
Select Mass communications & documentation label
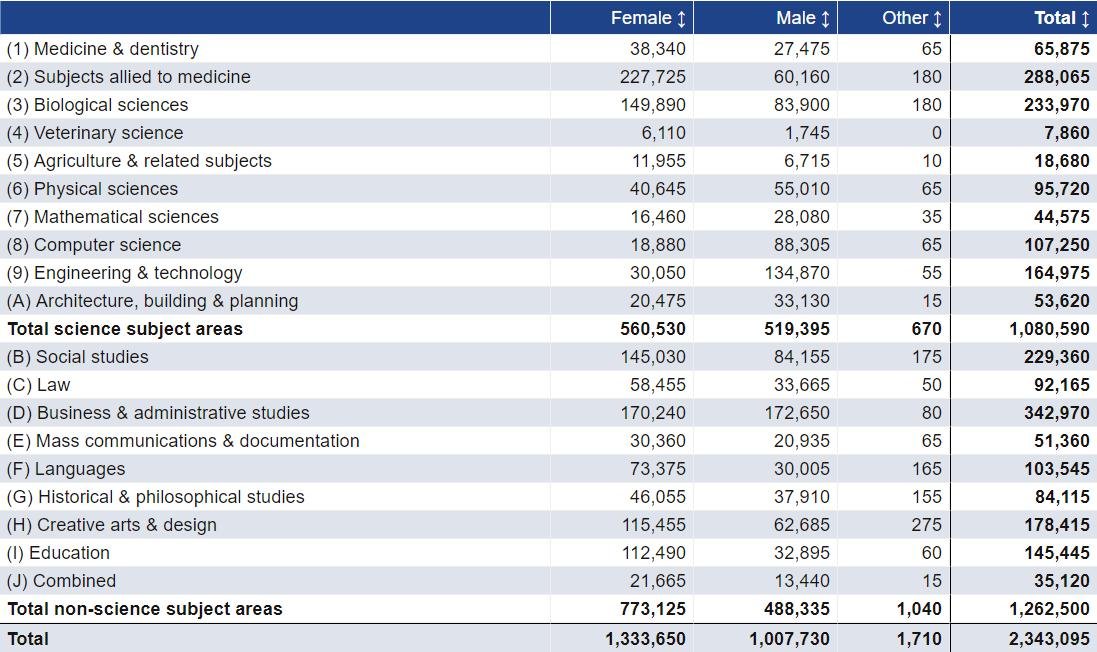pyautogui.click(x=183, y=441)
